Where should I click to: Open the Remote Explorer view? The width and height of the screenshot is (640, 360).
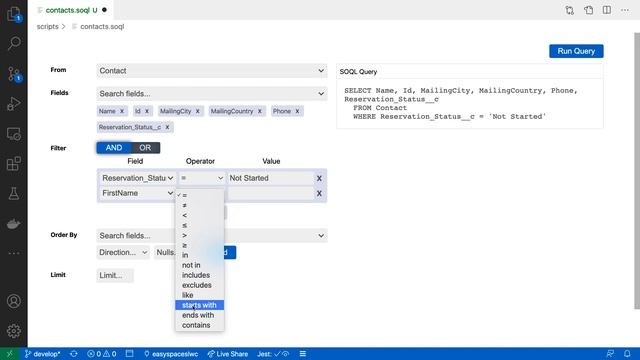(14, 134)
